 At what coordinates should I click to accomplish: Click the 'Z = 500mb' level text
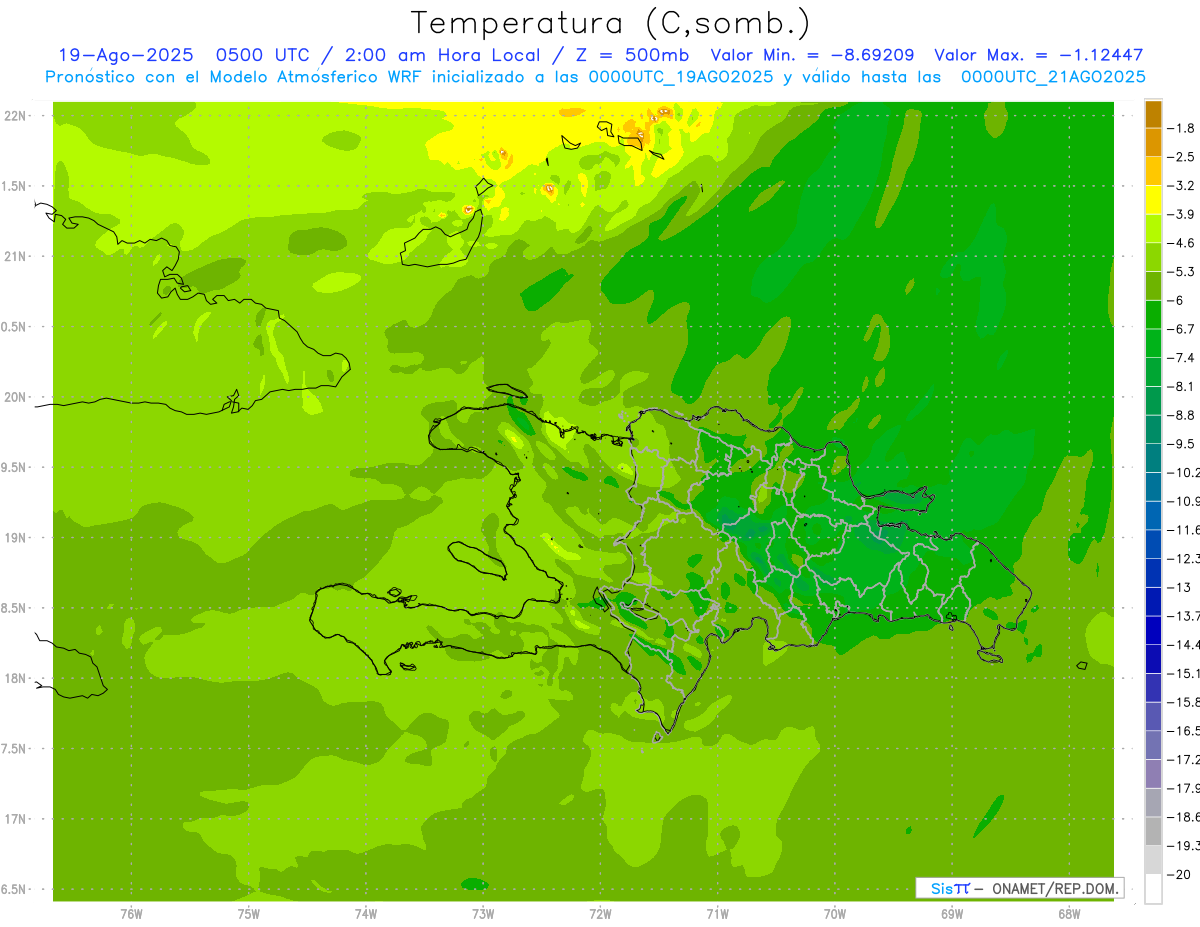click(634, 56)
